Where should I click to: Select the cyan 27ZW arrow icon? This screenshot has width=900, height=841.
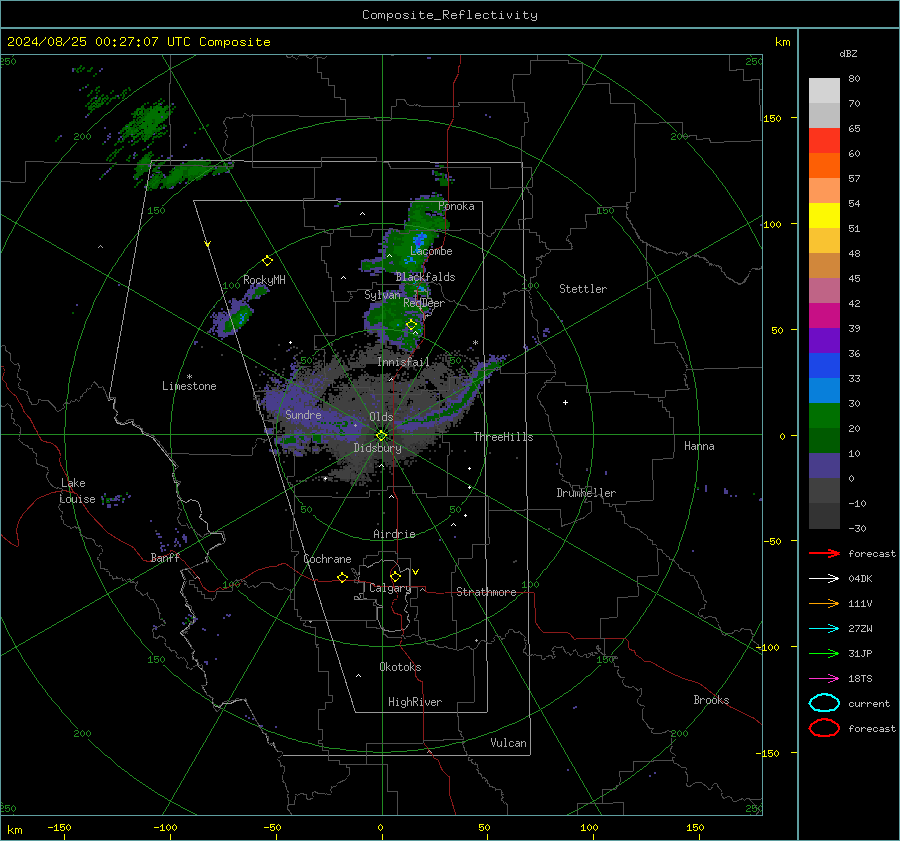pos(824,629)
